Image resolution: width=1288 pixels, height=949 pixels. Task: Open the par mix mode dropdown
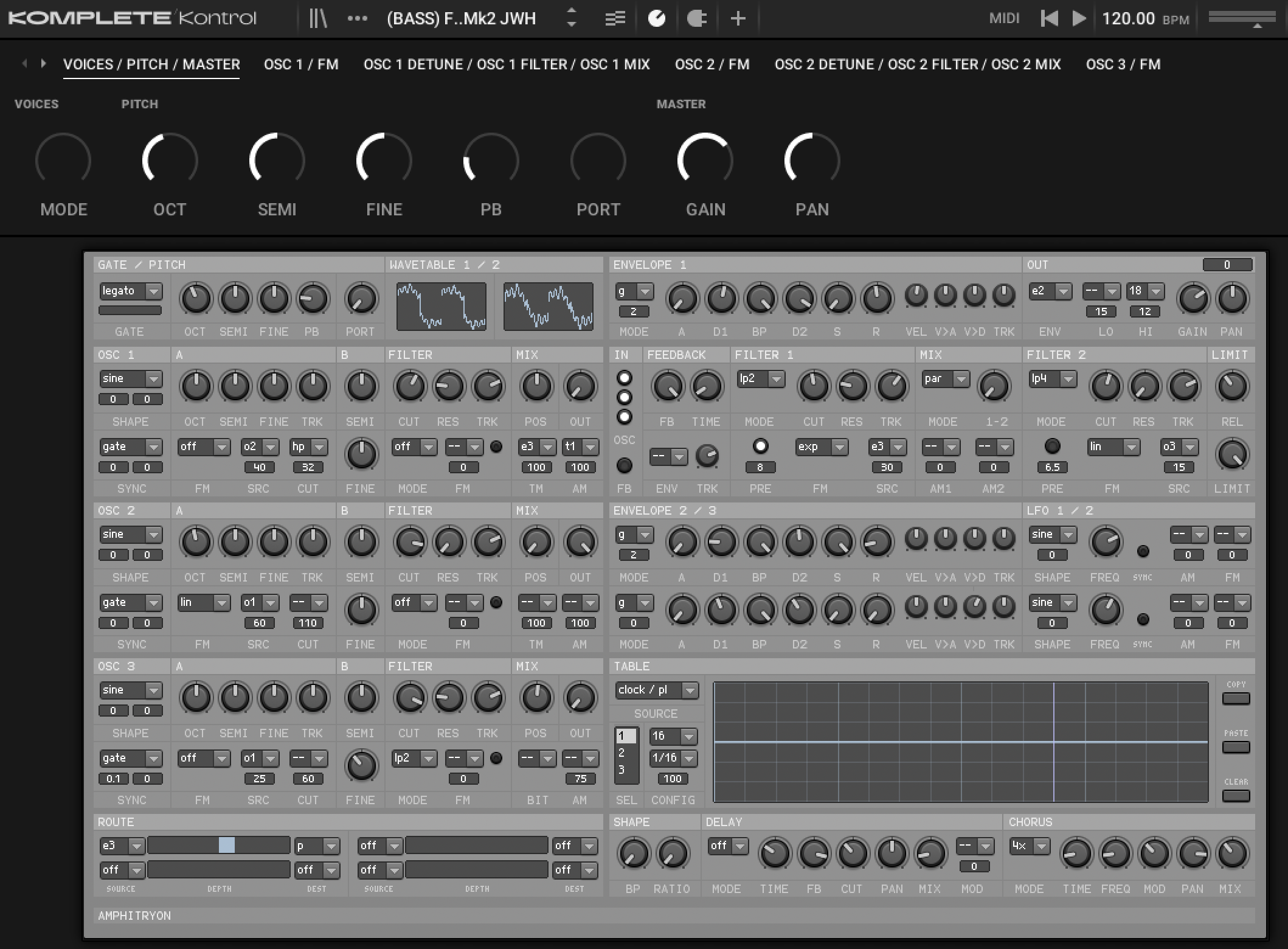click(946, 379)
